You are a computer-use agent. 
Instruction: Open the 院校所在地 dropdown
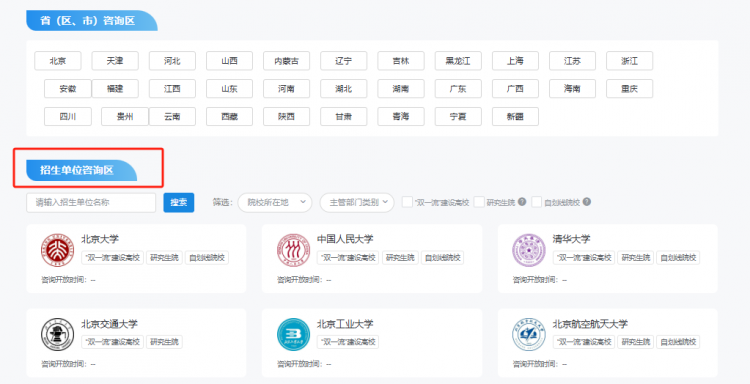tap(275, 202)
